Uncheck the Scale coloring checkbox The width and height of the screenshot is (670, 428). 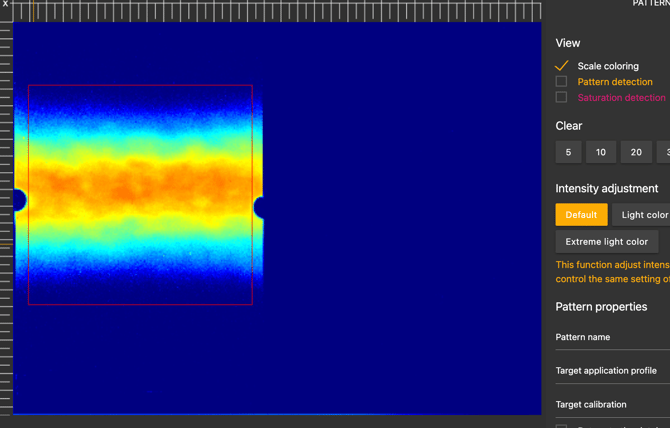(561, 66)
